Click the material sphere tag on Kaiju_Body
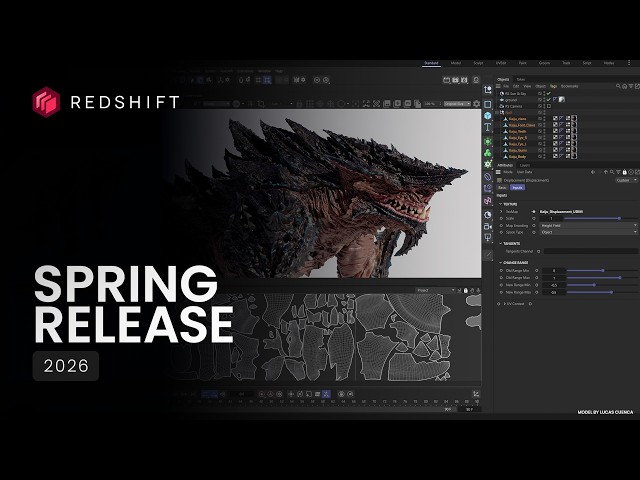This screenshot has height=480, width=640. (574, 156)
